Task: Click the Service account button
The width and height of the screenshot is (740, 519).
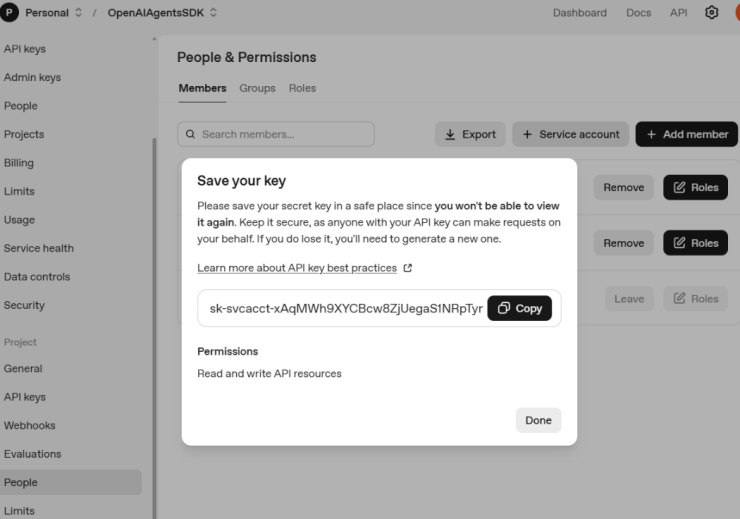Action: pyautogui.click(x=570, y=134)
